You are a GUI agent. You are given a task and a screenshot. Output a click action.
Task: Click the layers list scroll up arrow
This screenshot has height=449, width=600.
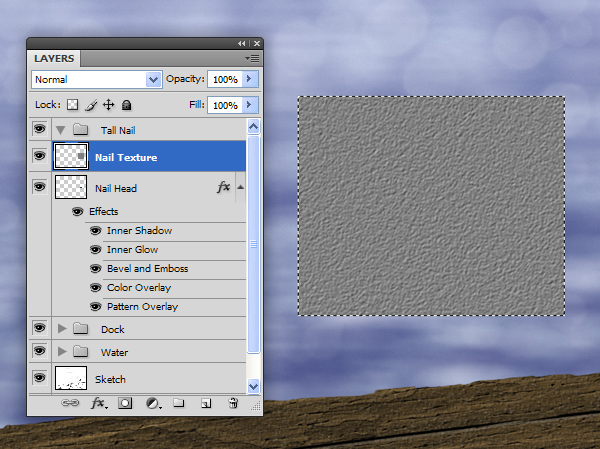pyautogui.click(x=253, y=126)
